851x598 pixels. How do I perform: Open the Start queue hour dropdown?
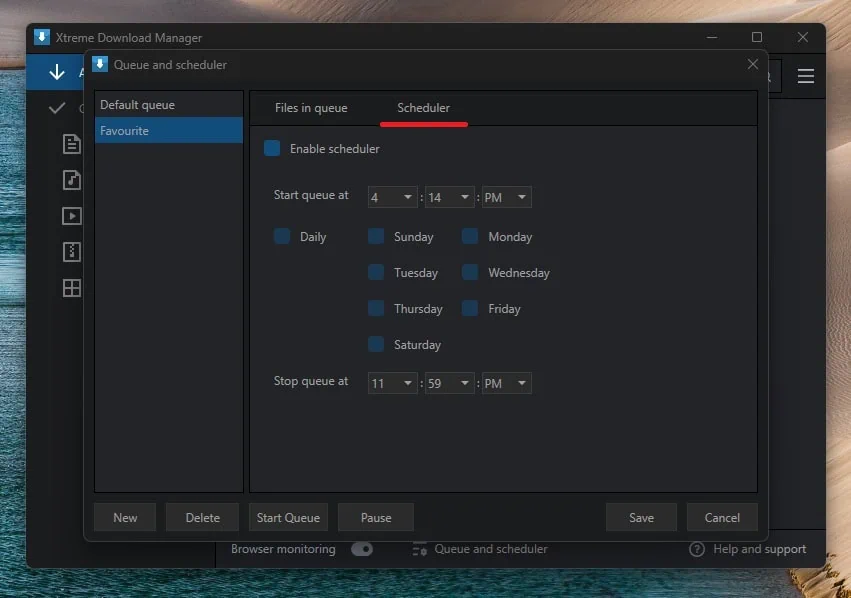pos(392,197)
